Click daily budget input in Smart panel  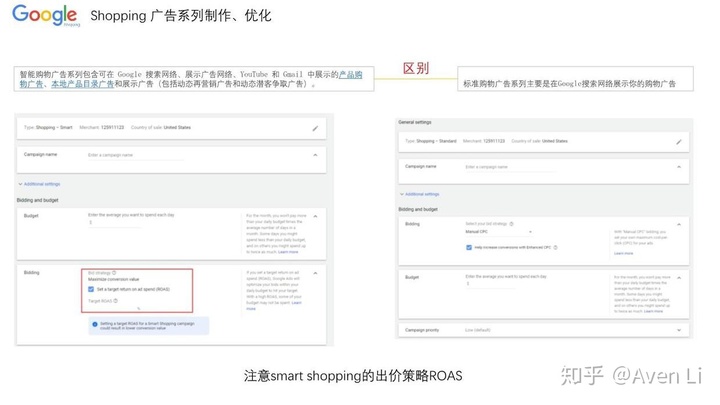[x=115, y=223]
